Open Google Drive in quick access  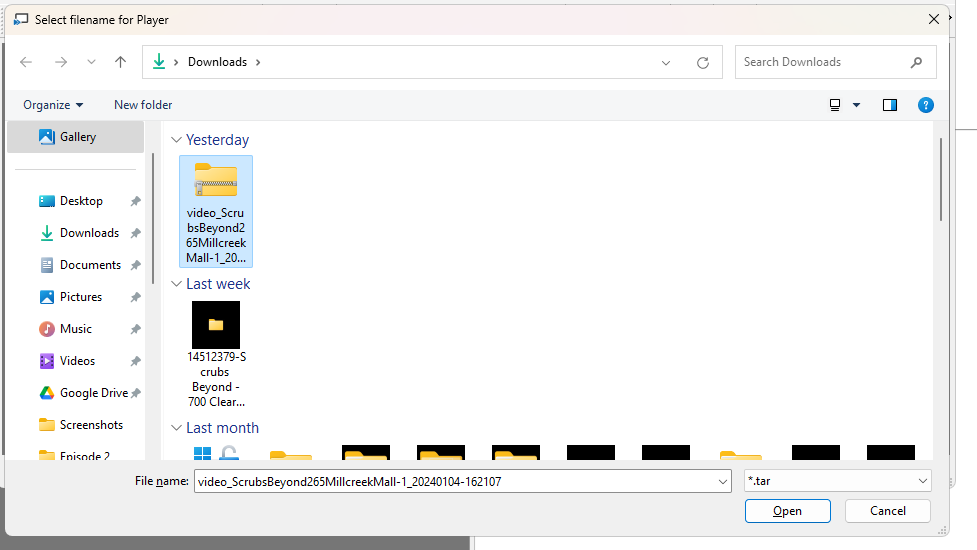click(x=93, y=392)
